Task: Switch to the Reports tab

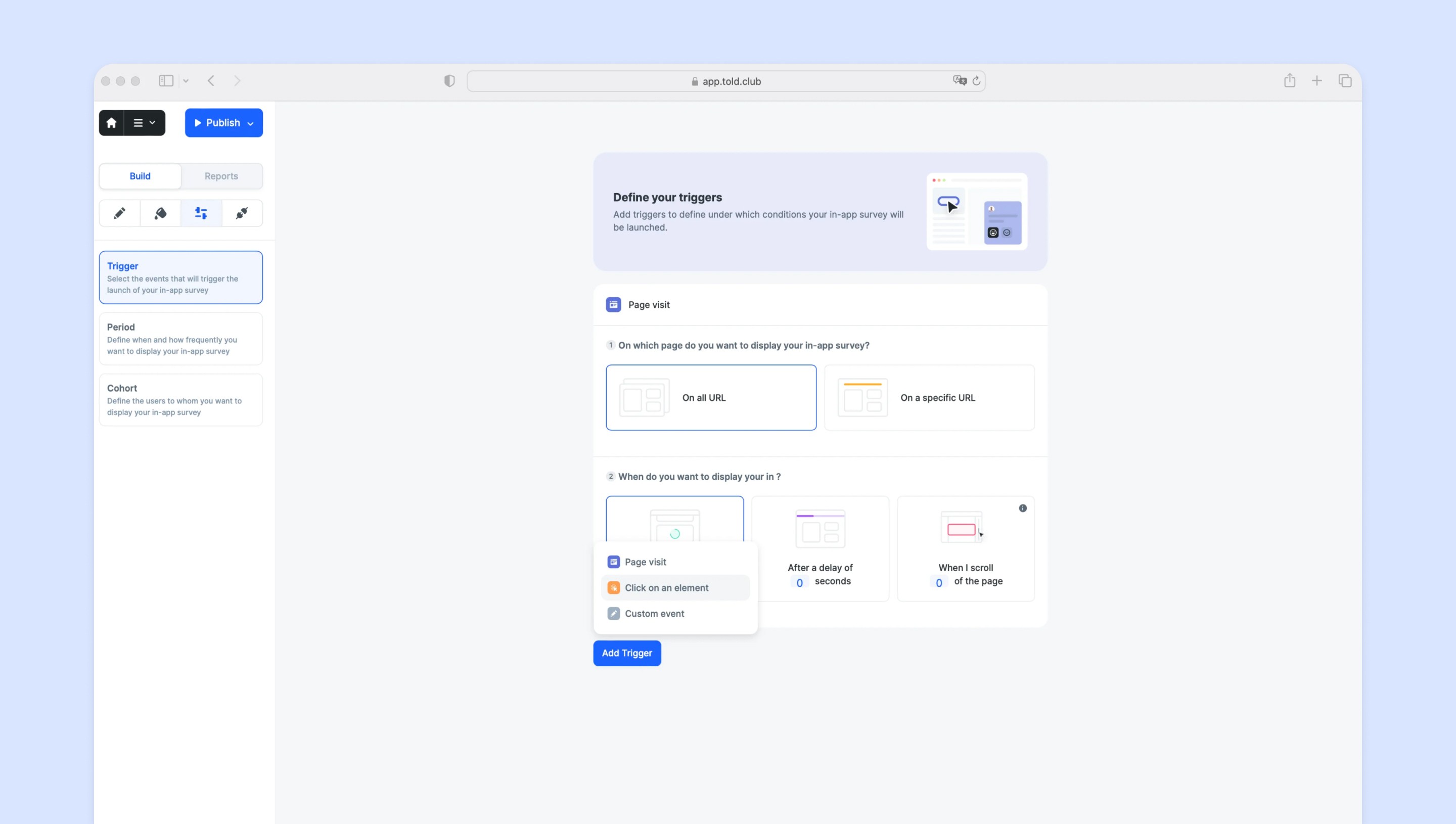Action: [x=221, y=176]
